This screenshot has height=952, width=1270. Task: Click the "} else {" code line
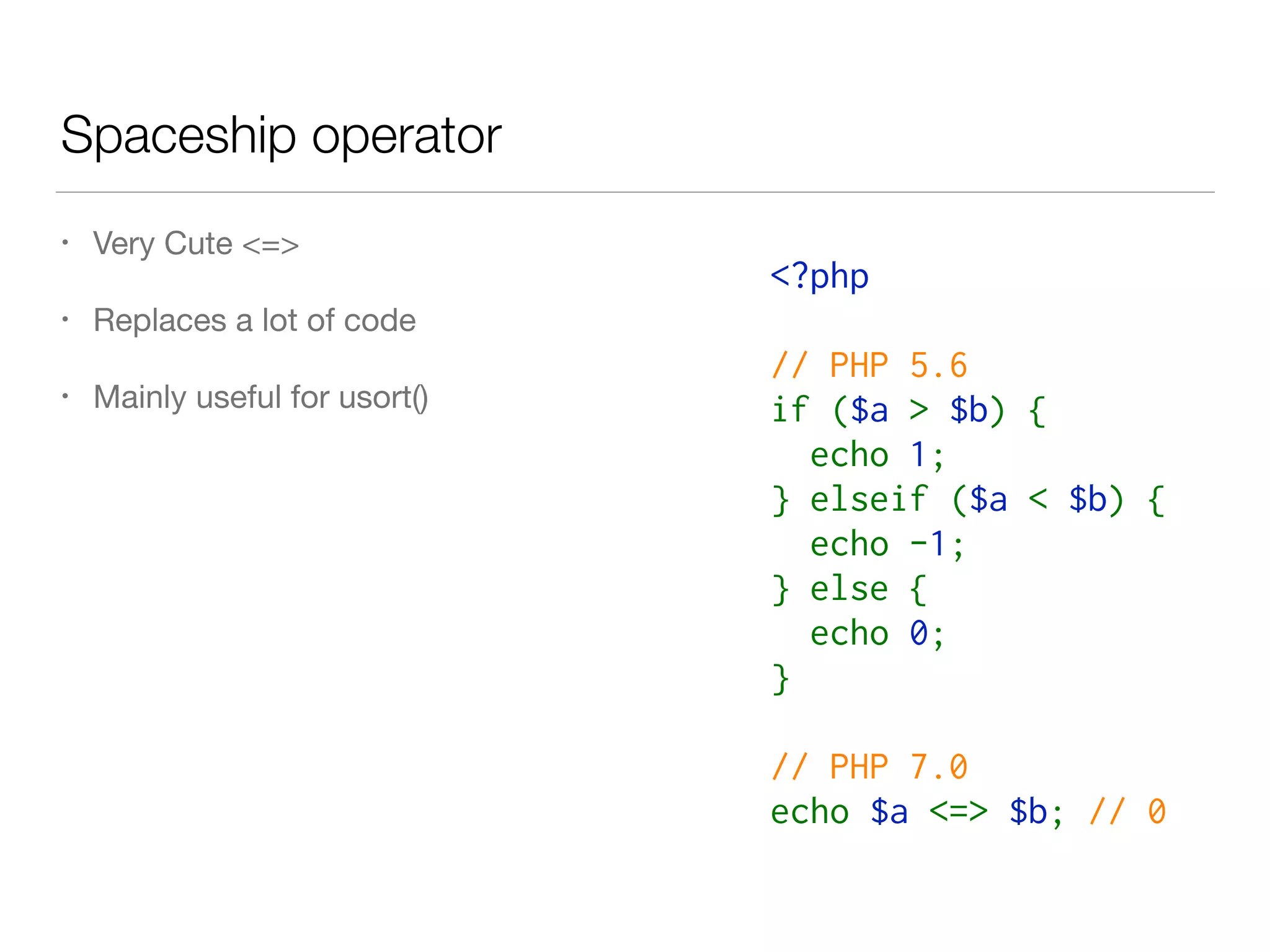(x=849, y=589)
